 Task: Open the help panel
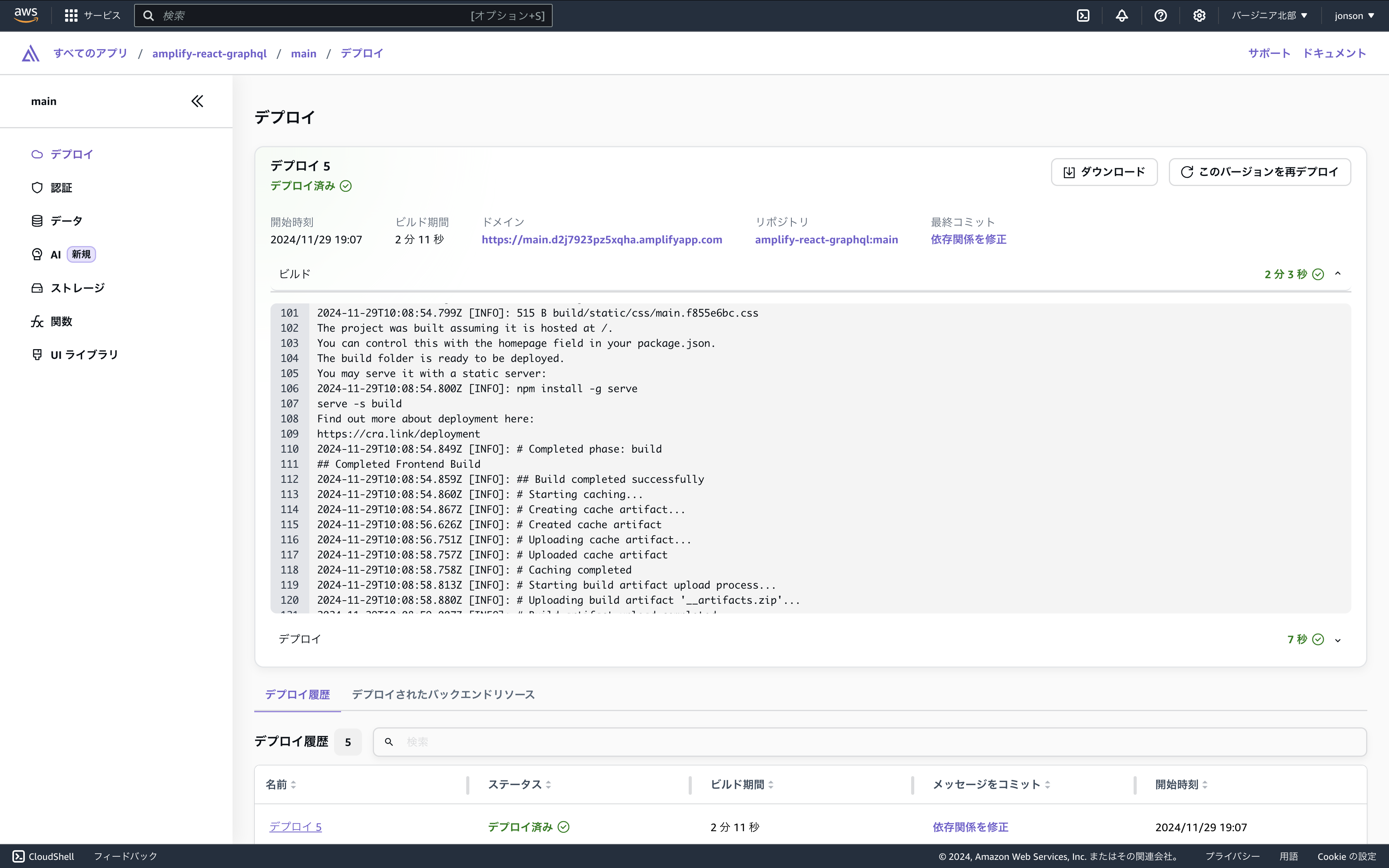[x=1161, y=15]
